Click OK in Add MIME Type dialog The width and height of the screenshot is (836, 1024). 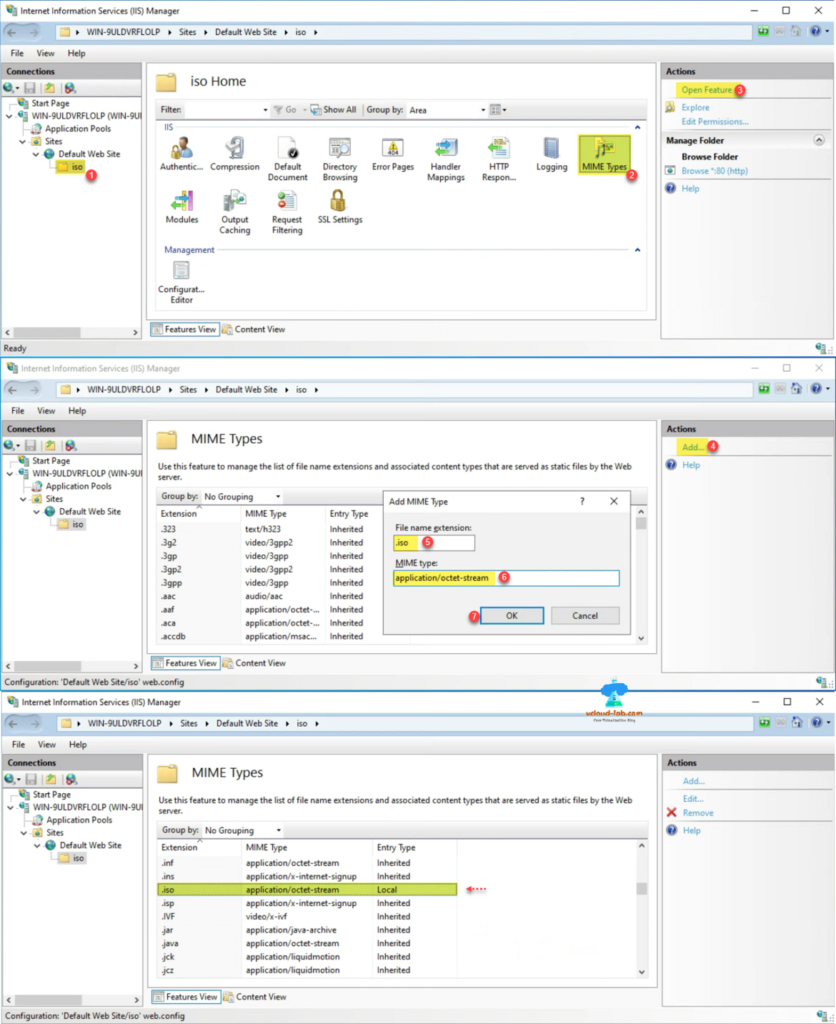tap(511, 616)
